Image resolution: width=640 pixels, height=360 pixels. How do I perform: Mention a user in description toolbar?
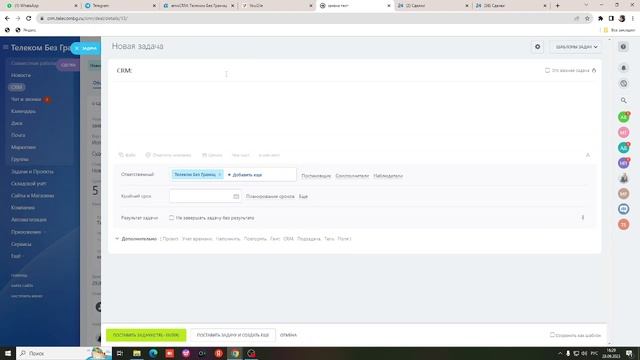click(168, 155)
